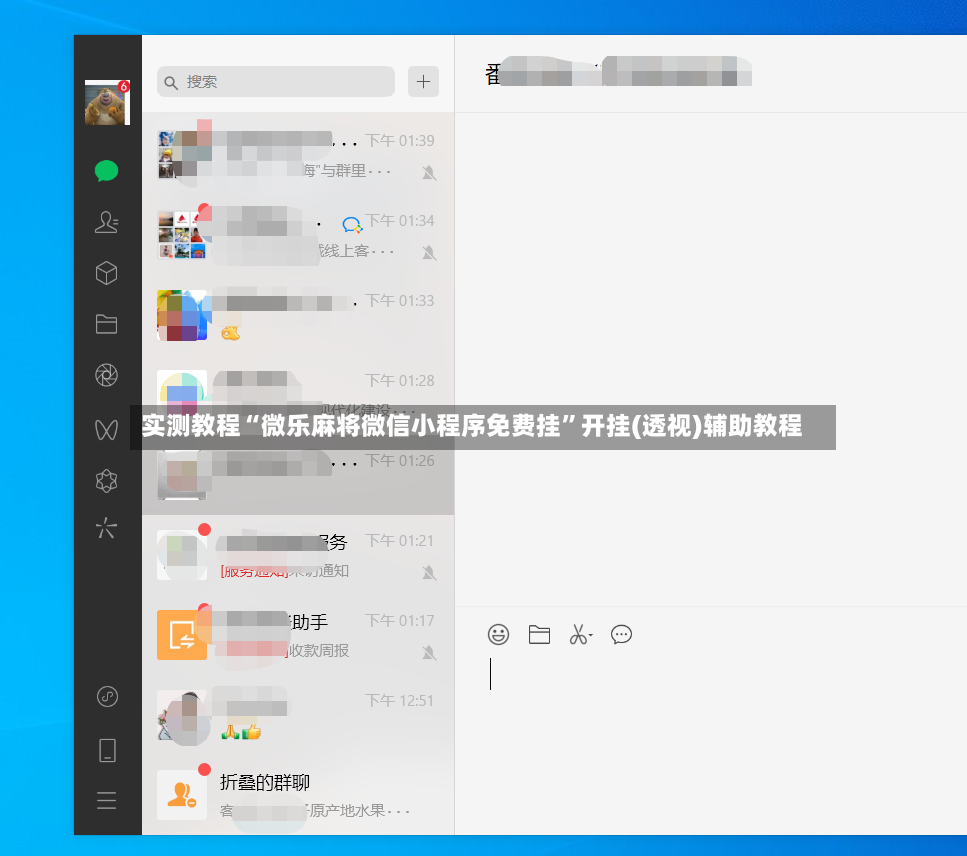The image size is (967, 856).
Task: Click send file folder icon in toolbar
Action: (539, 634)
